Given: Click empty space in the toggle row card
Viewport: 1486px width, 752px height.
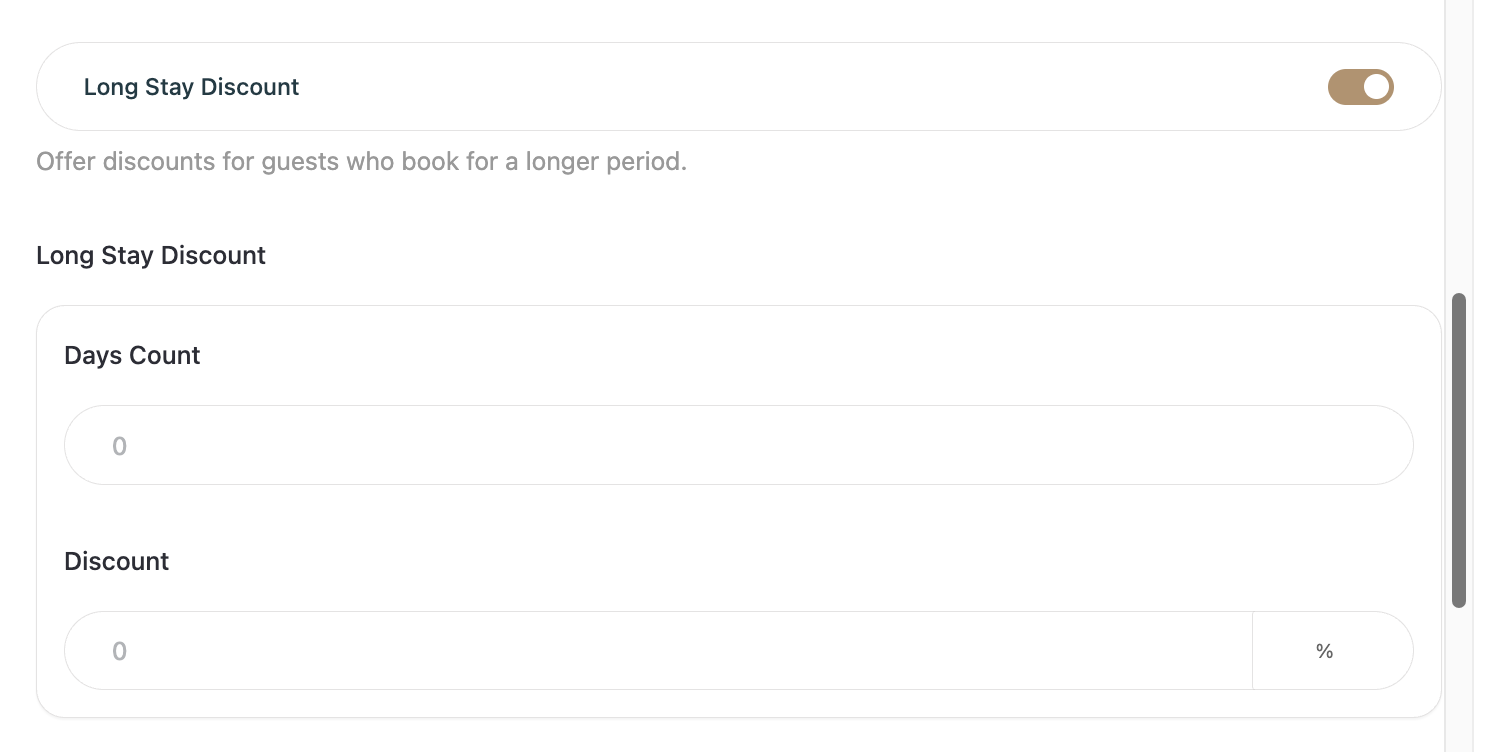Looking at the screenshot, I should [x=800, y=87].
